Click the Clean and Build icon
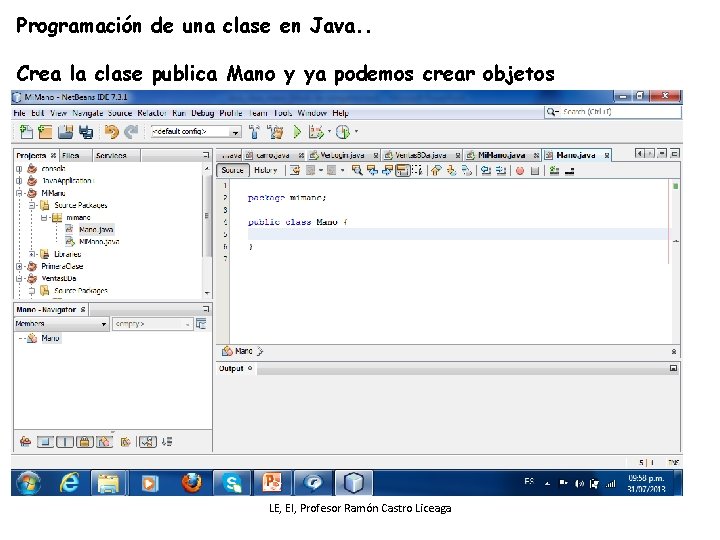The width and height of the screenshot is (720, 540). [275, 132]
